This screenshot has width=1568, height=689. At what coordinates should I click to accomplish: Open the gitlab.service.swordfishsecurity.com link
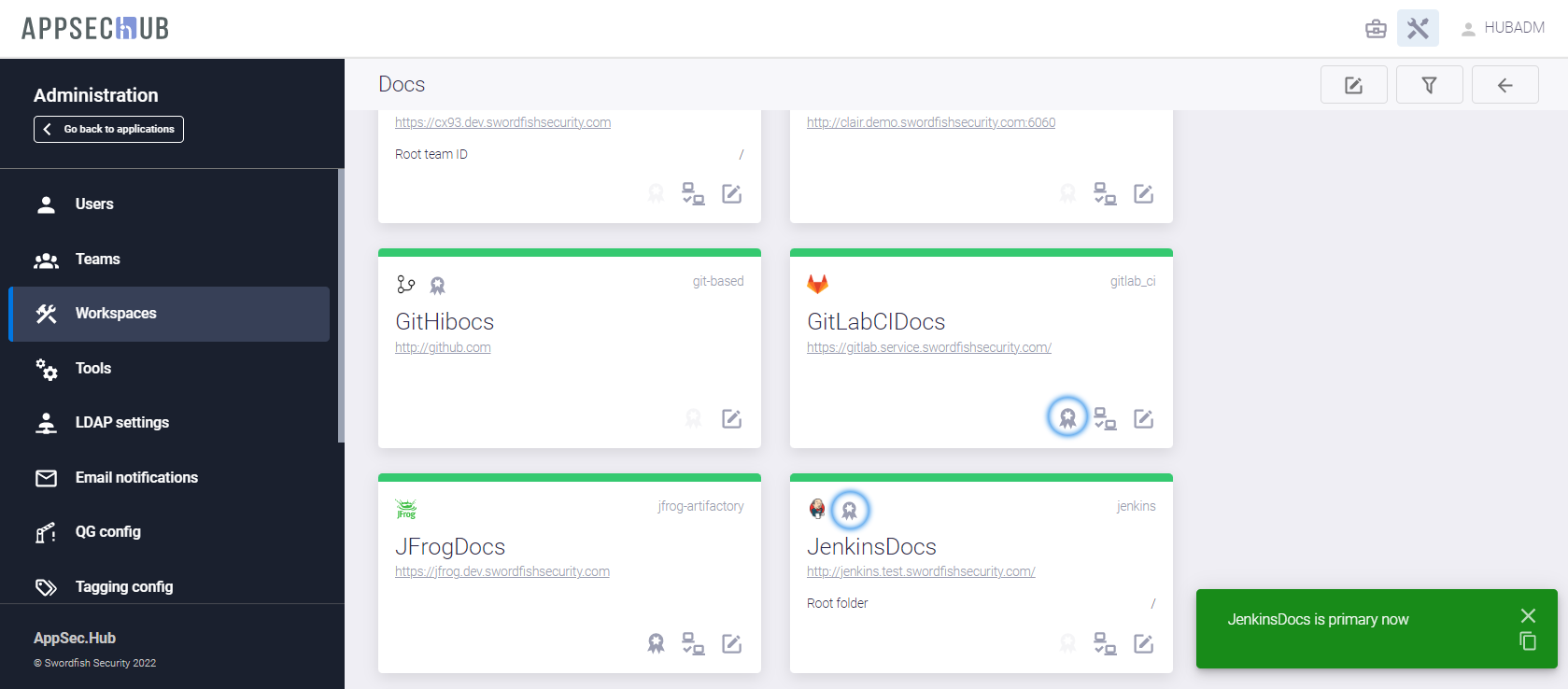tap(928, 347)
